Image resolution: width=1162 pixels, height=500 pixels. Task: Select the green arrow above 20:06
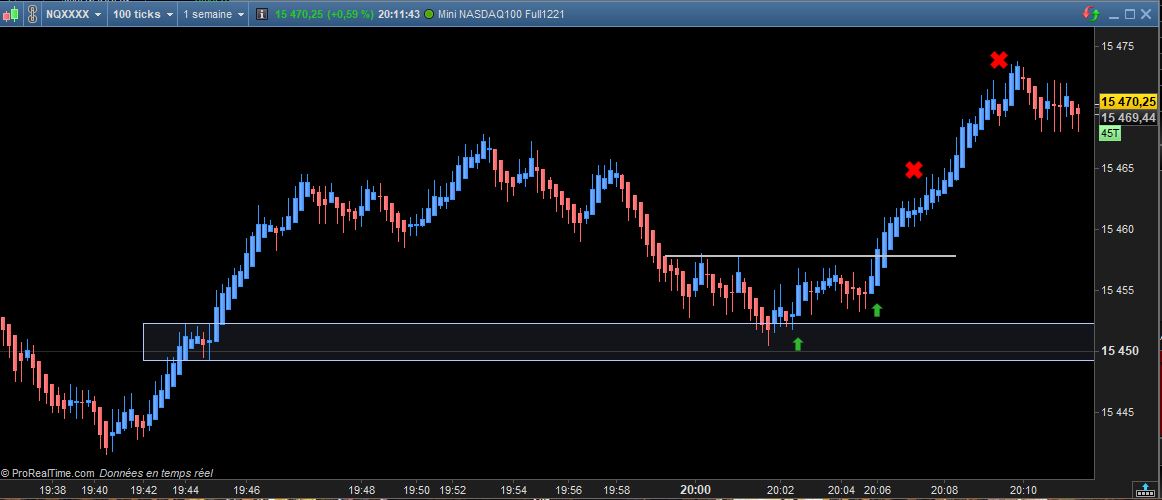(877, 310)
